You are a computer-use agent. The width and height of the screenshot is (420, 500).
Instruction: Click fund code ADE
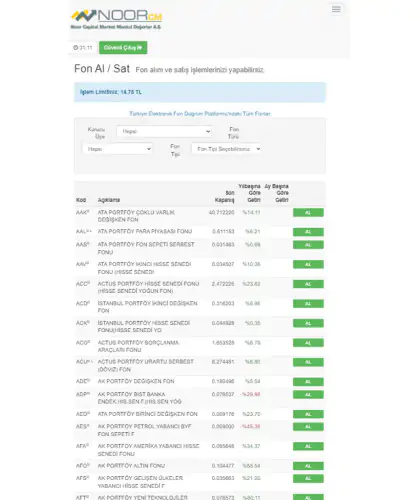pyautogui.click(x=83, y=381)
